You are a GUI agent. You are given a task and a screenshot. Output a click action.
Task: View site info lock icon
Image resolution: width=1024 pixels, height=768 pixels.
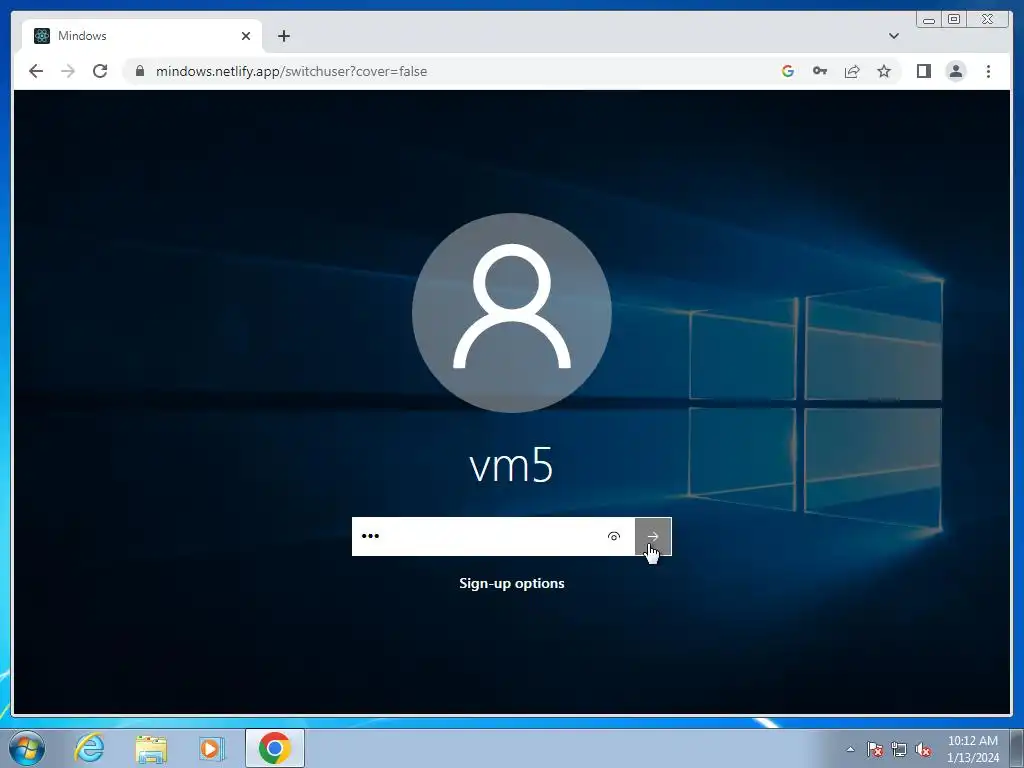(x=139, y=71)
